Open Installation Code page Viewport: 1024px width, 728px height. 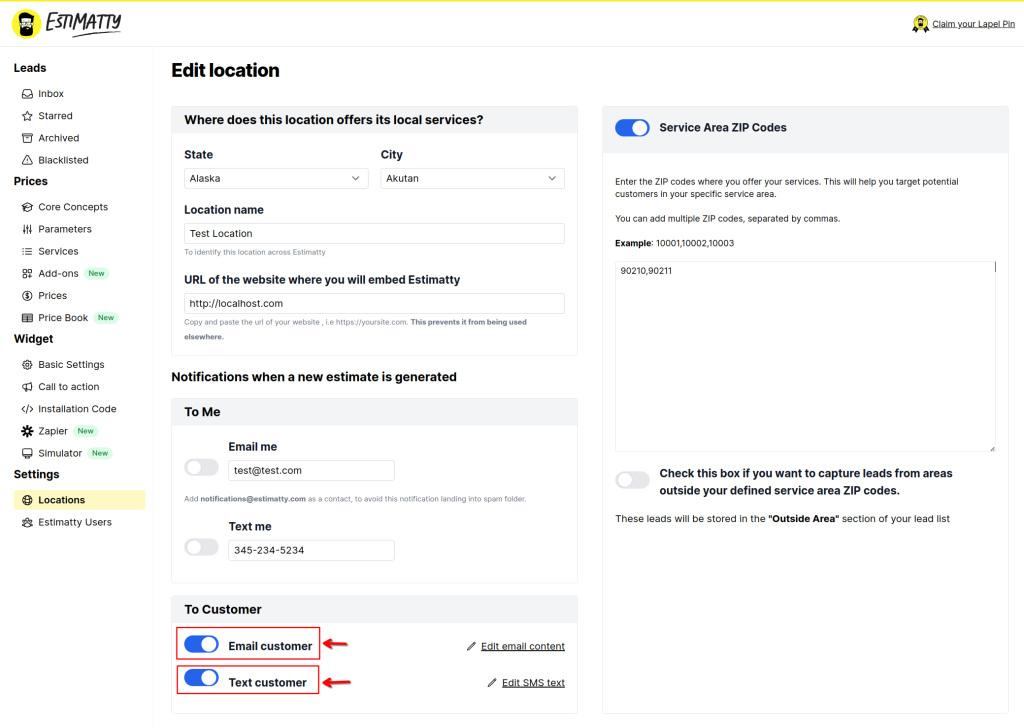[77, 410]
